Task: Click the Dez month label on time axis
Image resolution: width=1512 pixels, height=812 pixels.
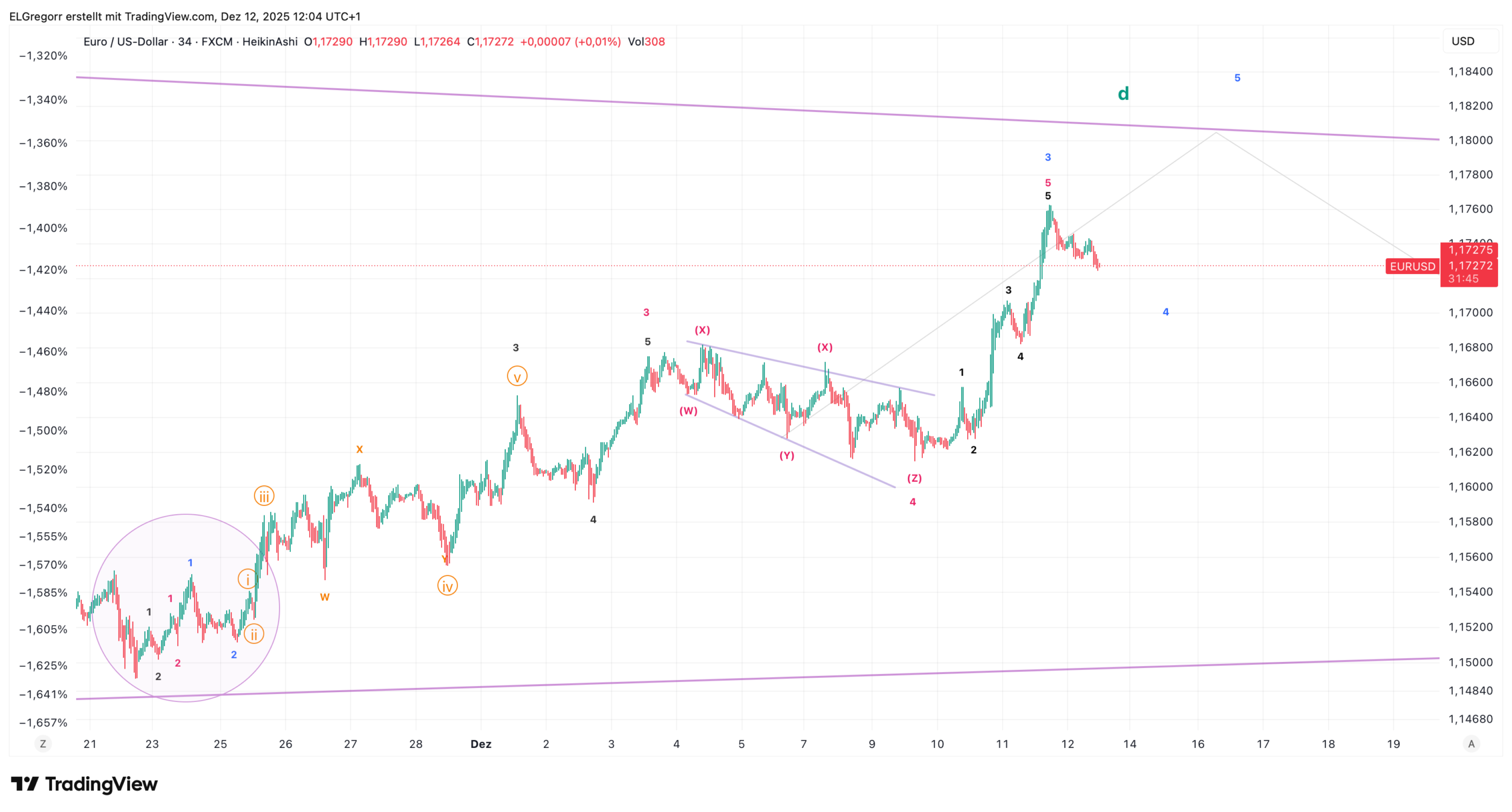Action: 481,744
